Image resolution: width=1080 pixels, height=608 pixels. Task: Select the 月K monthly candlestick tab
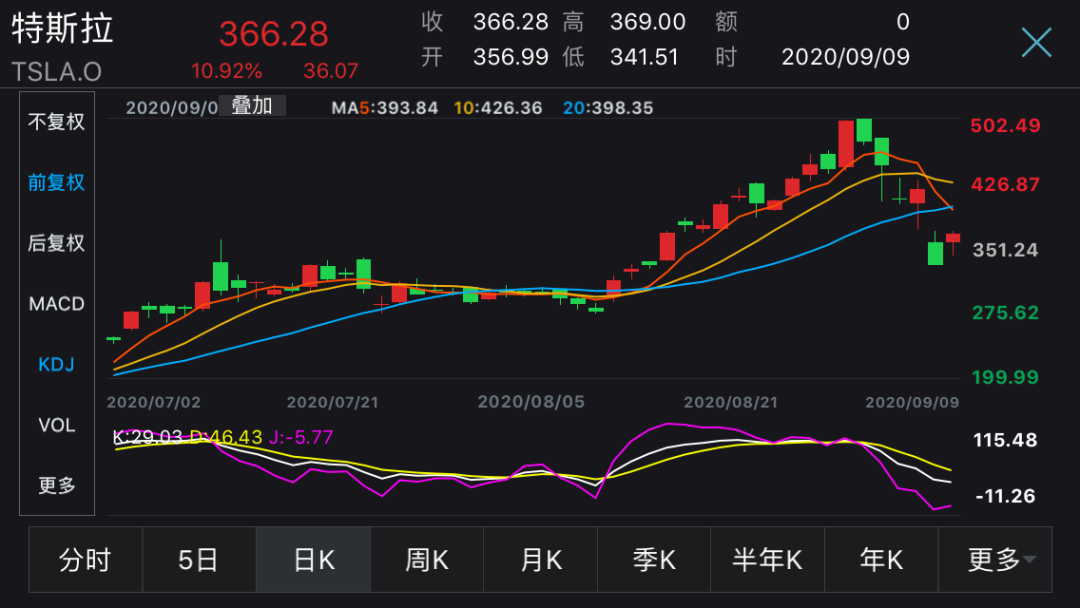point(541,560)
